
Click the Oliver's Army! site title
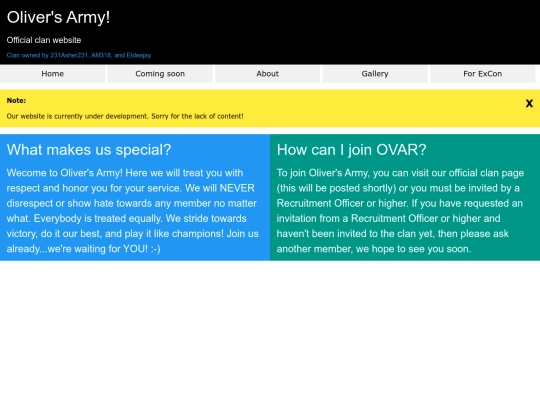[58, 17]
